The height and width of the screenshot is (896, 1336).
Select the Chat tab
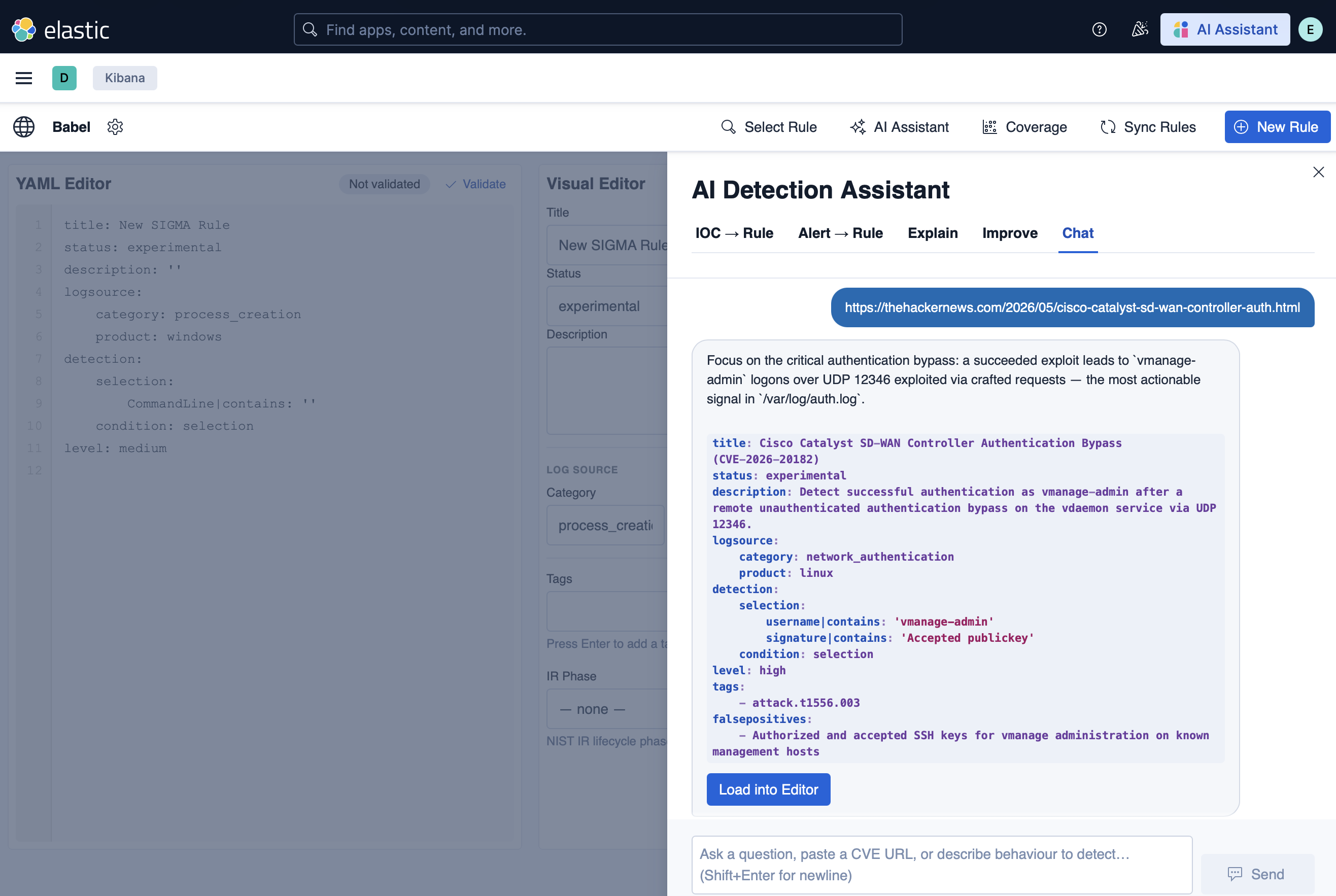1077,233
